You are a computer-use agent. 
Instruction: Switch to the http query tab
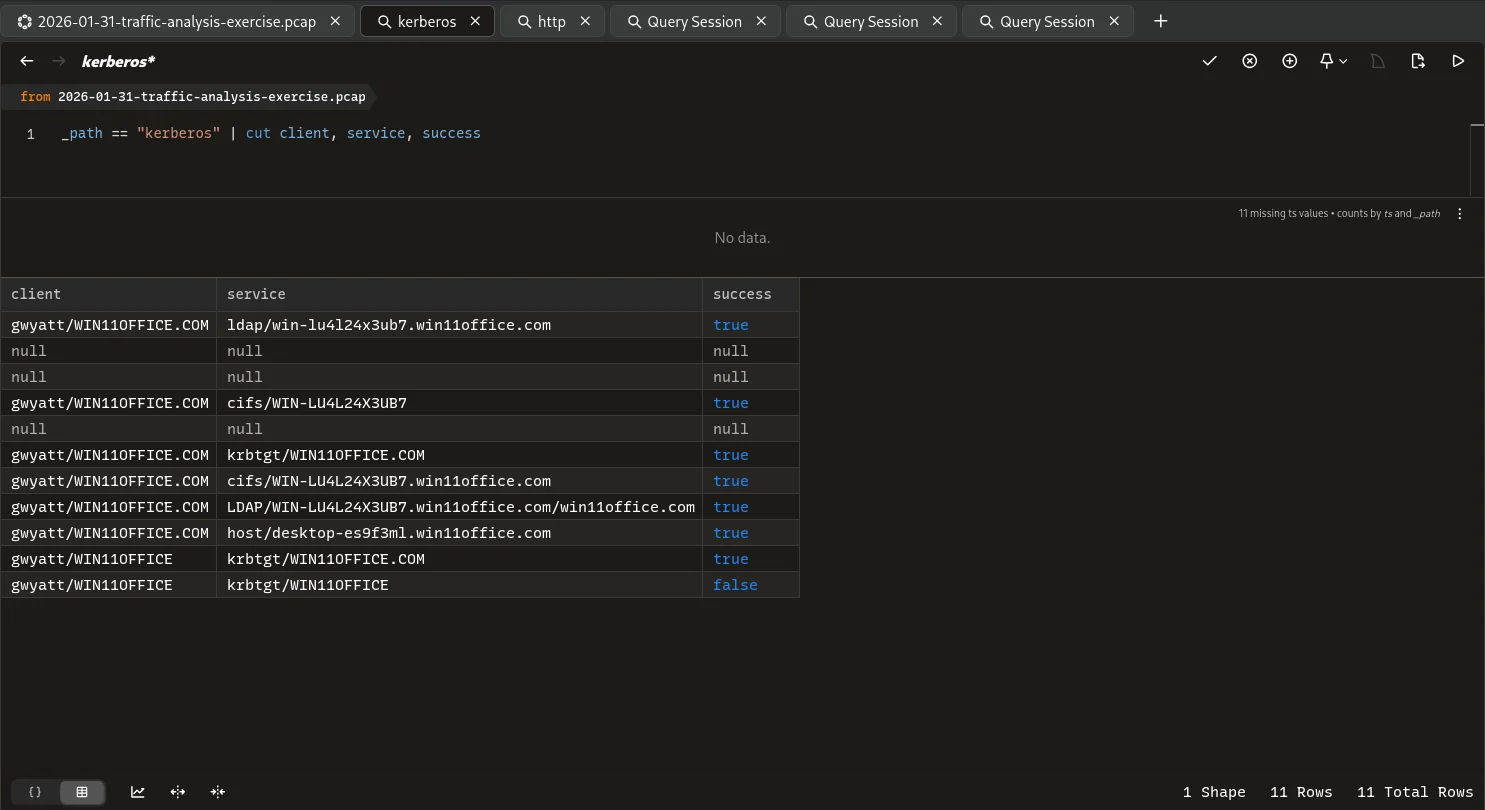552,20
